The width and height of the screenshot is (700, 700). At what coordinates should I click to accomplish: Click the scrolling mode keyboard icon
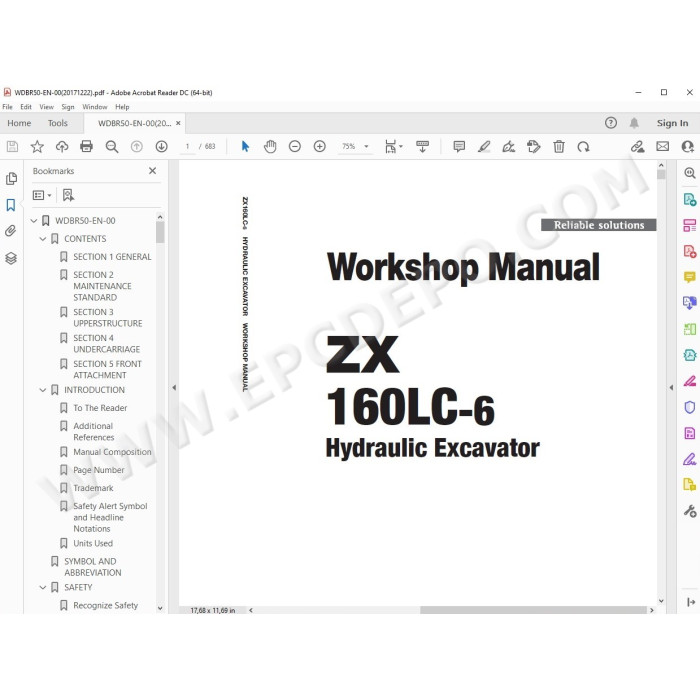point(422,146)
